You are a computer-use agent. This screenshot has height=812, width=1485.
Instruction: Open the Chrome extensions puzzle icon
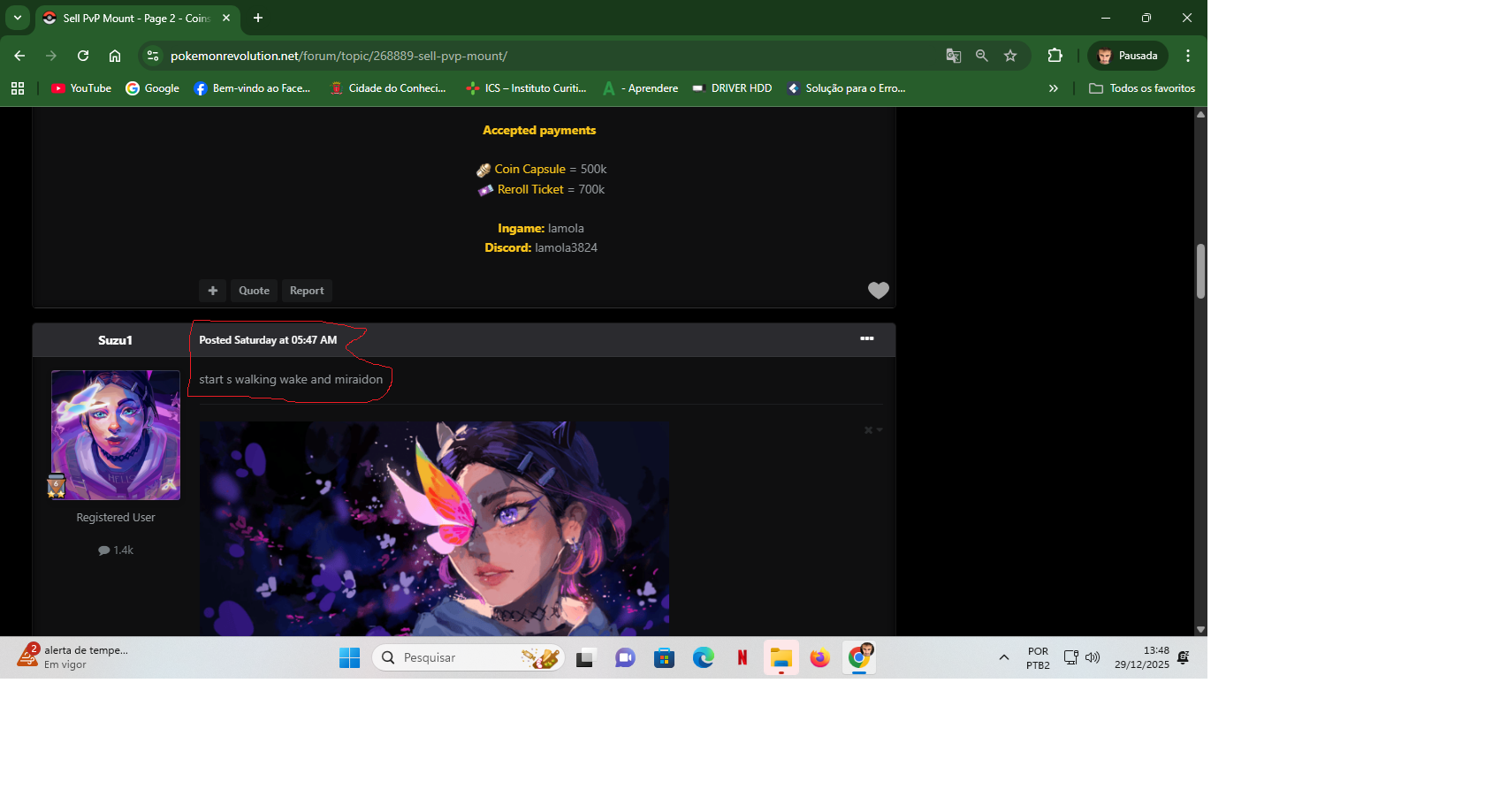pyautogui.click(x=1055, y=56)
